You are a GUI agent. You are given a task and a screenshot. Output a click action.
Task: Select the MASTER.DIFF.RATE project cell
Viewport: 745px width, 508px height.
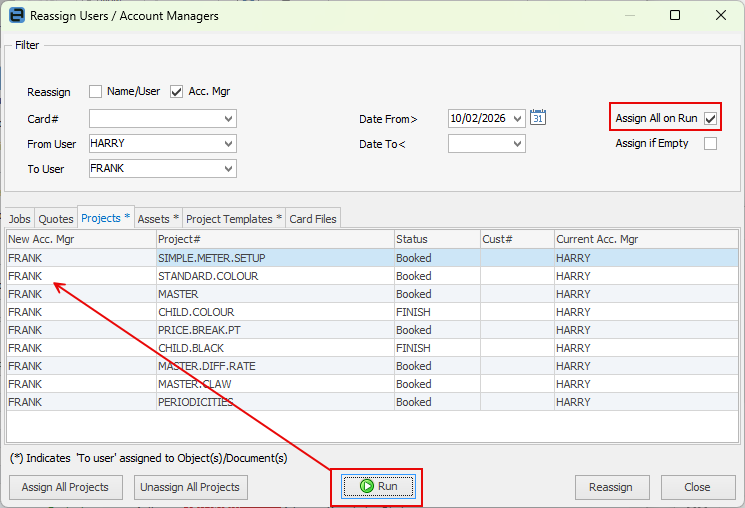pos(275,366)
